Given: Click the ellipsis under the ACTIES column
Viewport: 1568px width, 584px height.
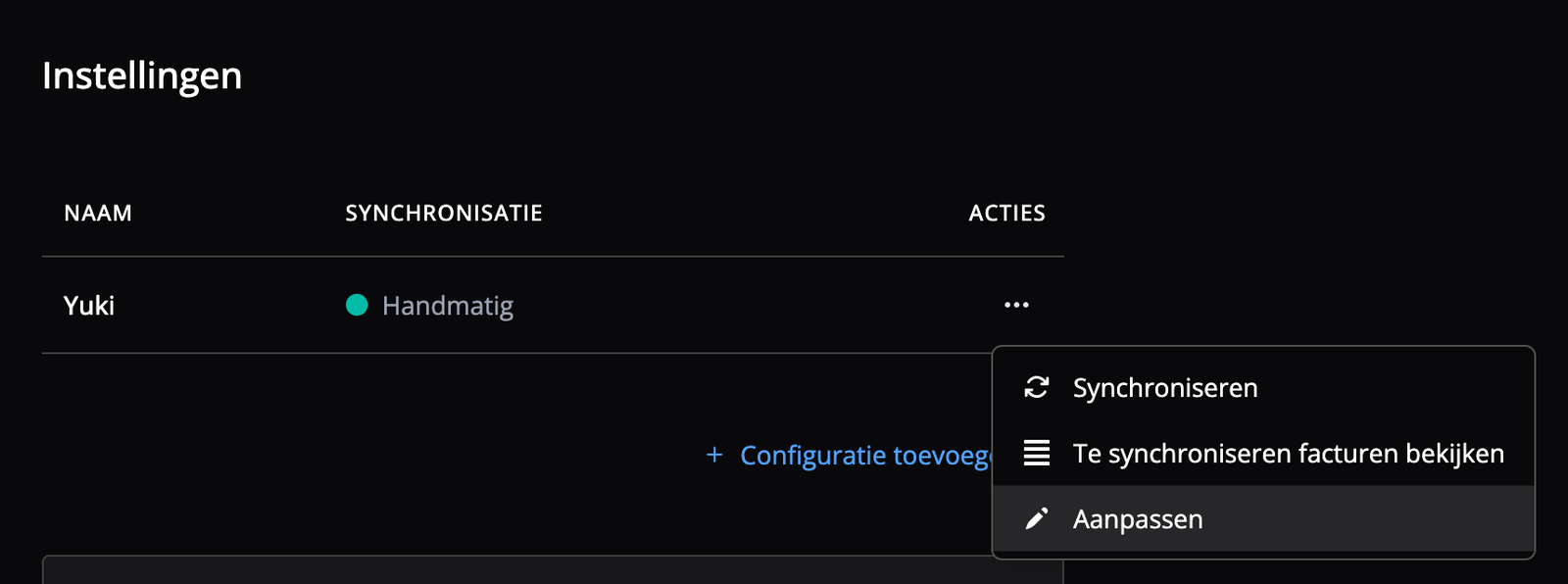Looking at the screenshot, I should point(1016,305).
